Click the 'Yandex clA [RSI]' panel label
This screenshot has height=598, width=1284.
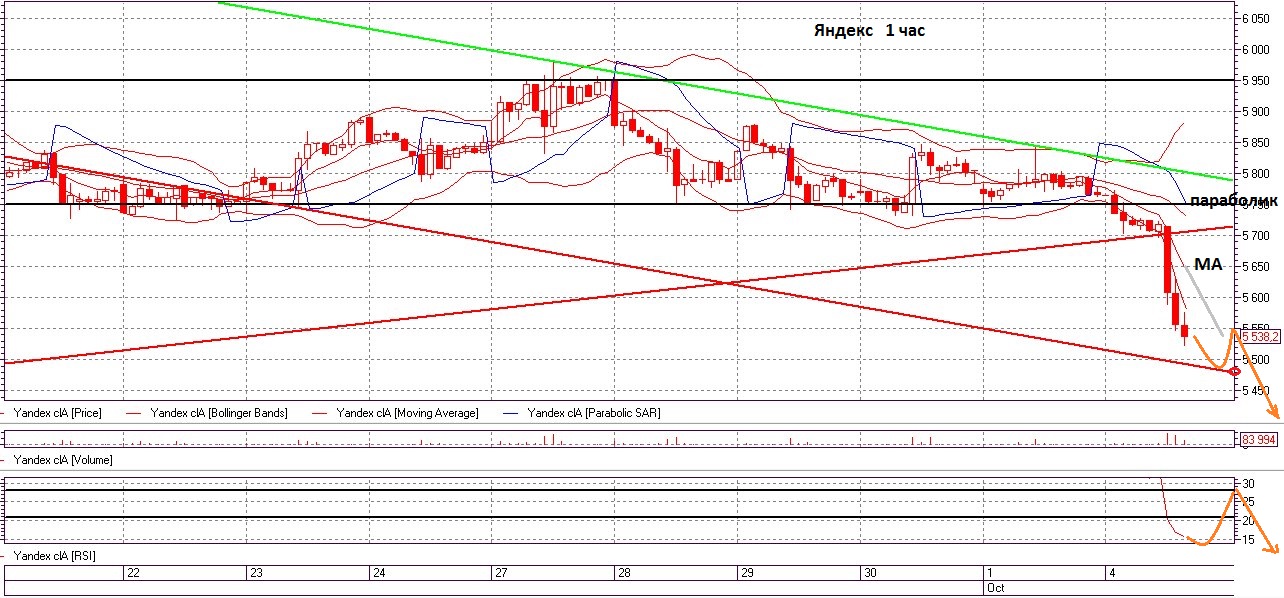pyautogui.click(x=55, y=554)
